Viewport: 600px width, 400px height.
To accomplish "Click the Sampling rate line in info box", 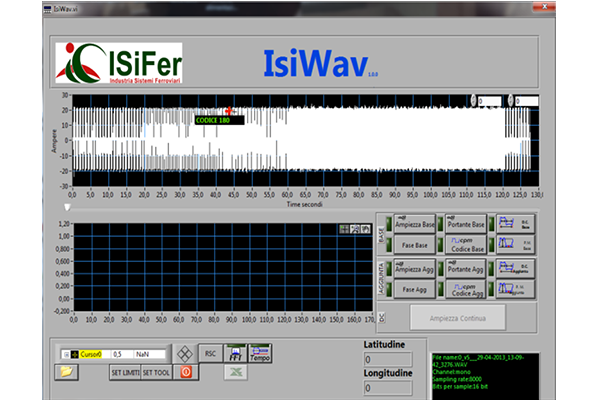I will coord(457,379).
